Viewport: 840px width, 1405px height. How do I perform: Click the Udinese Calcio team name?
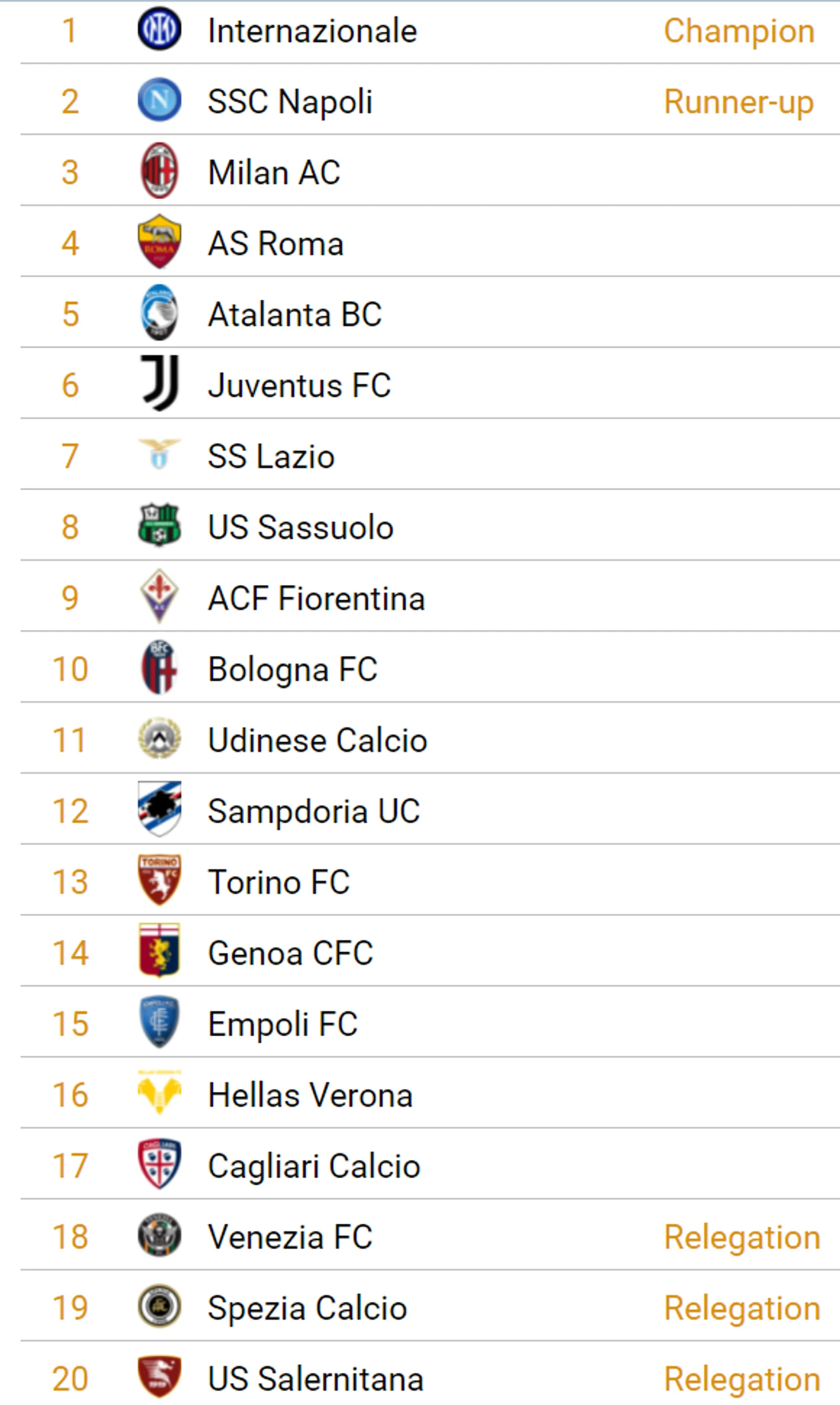point(317,740)
